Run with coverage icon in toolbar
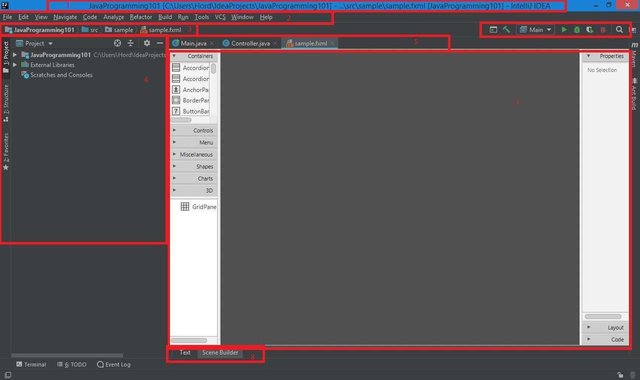The width and height of the screenshot is (640, 380). [589, 30]
